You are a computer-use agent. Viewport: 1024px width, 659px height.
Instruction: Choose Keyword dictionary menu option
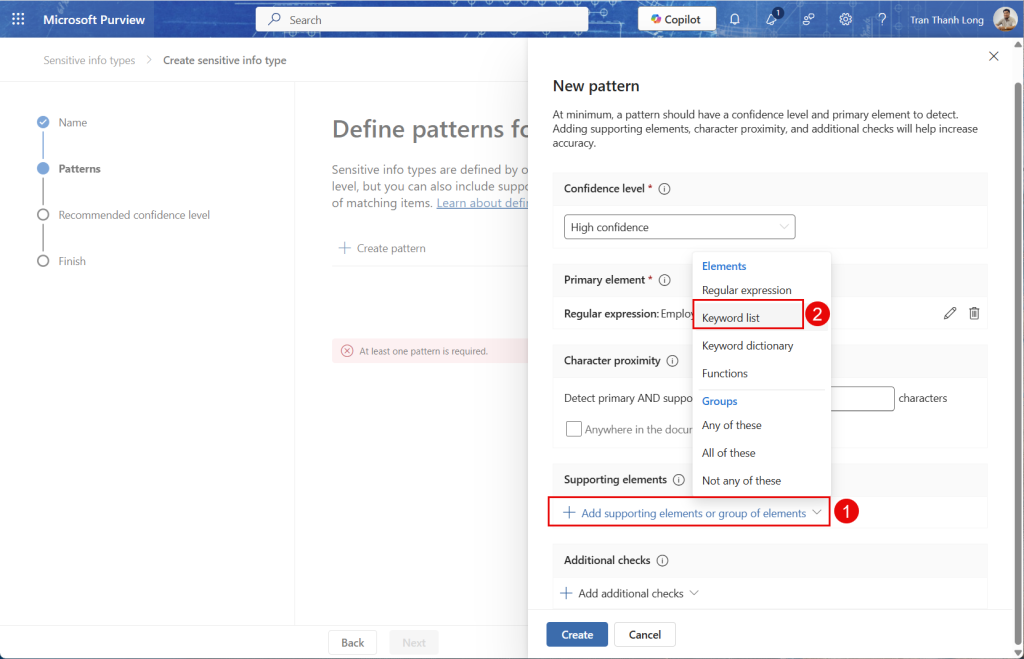click(747, 346)
